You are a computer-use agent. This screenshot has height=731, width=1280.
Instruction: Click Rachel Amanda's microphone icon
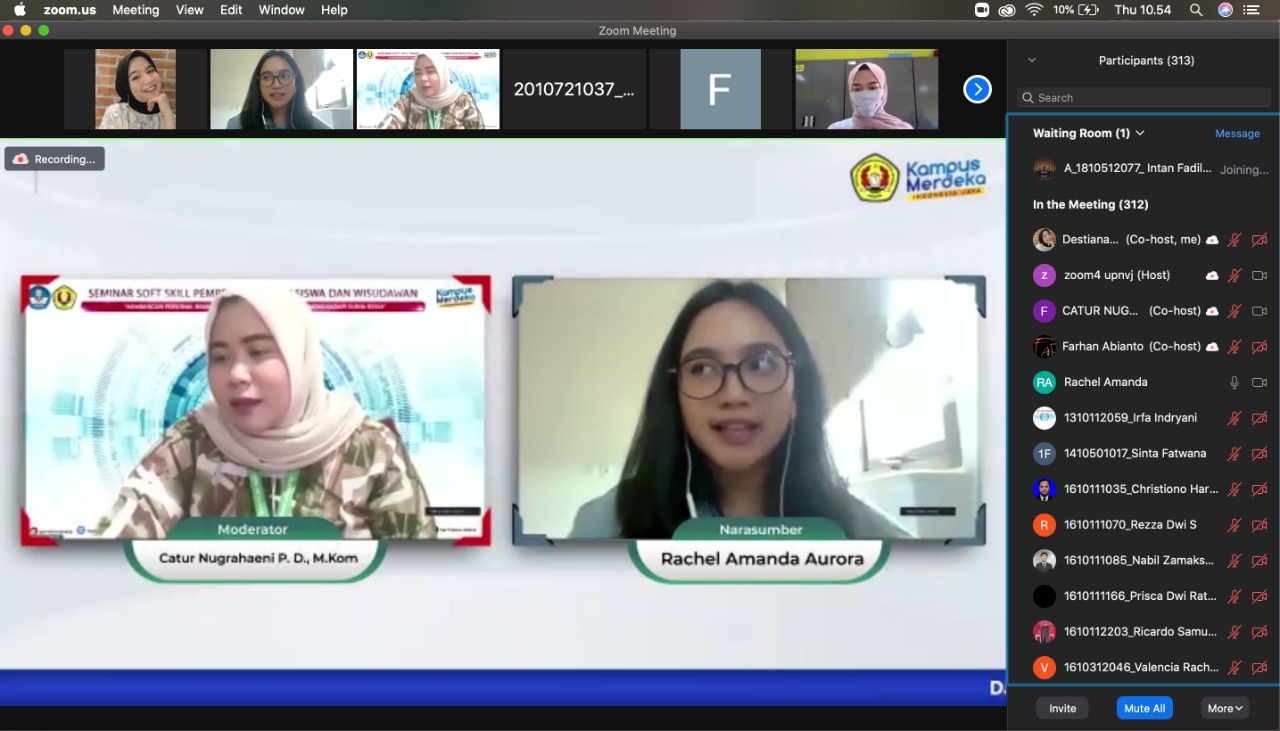(1234, 382)
